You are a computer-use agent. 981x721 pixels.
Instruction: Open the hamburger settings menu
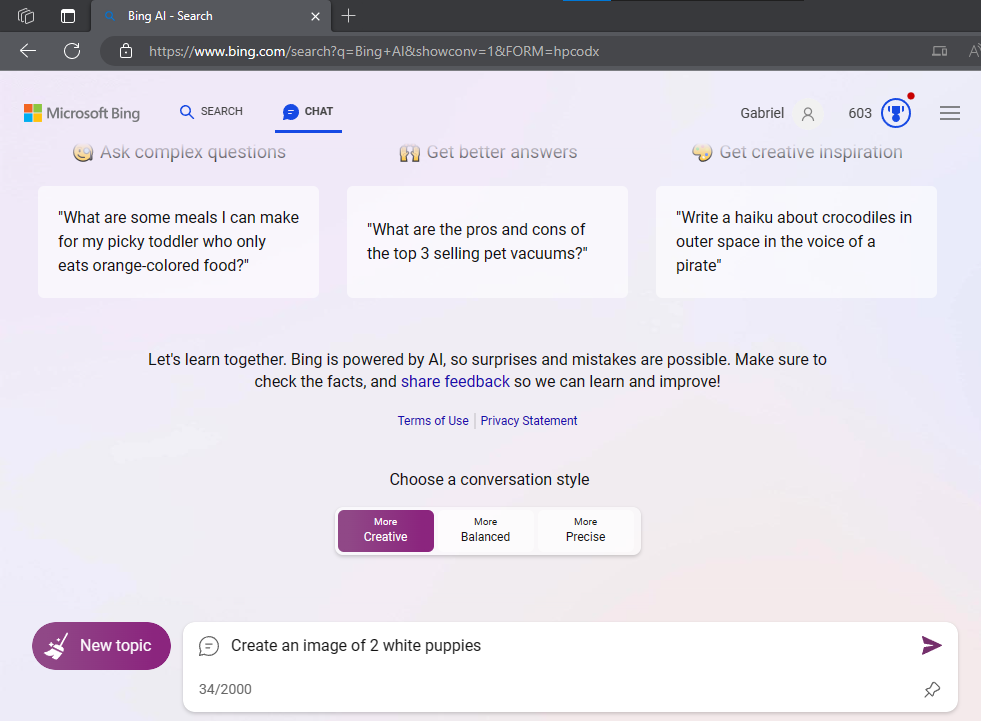(x=949, y=113)
